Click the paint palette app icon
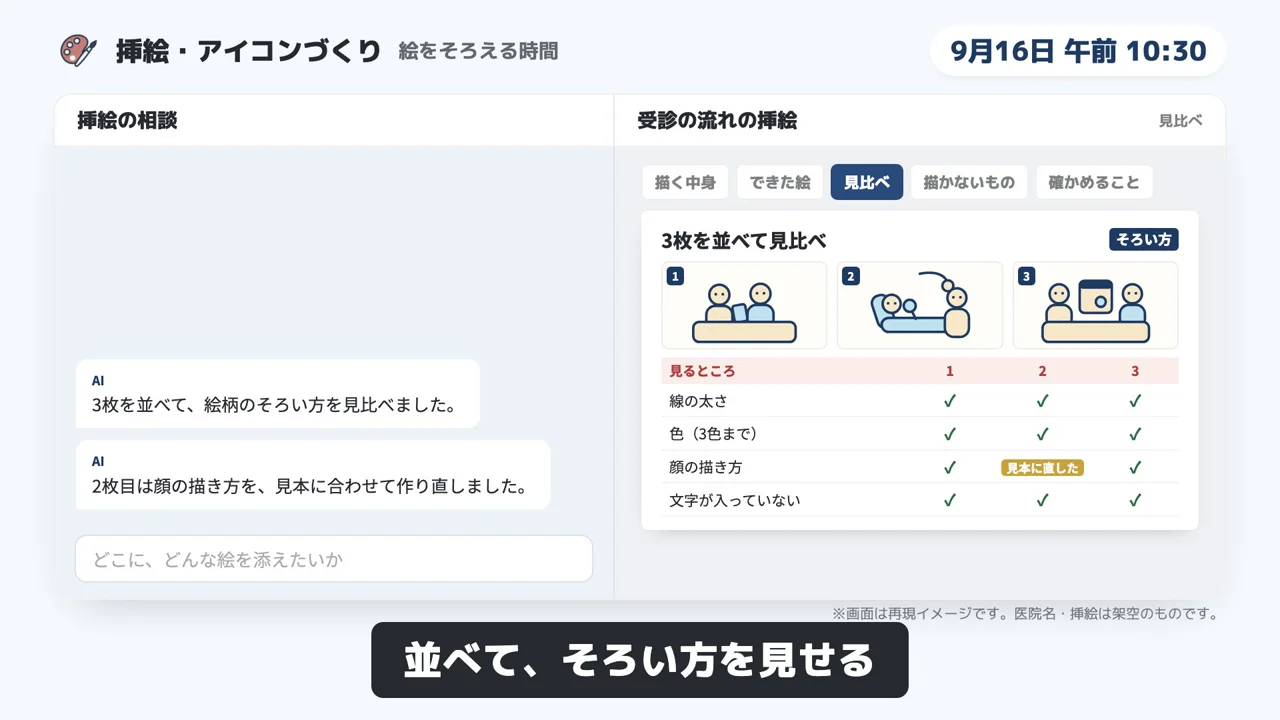Viewport: 1280px width, 720px height. coord(78,51)
